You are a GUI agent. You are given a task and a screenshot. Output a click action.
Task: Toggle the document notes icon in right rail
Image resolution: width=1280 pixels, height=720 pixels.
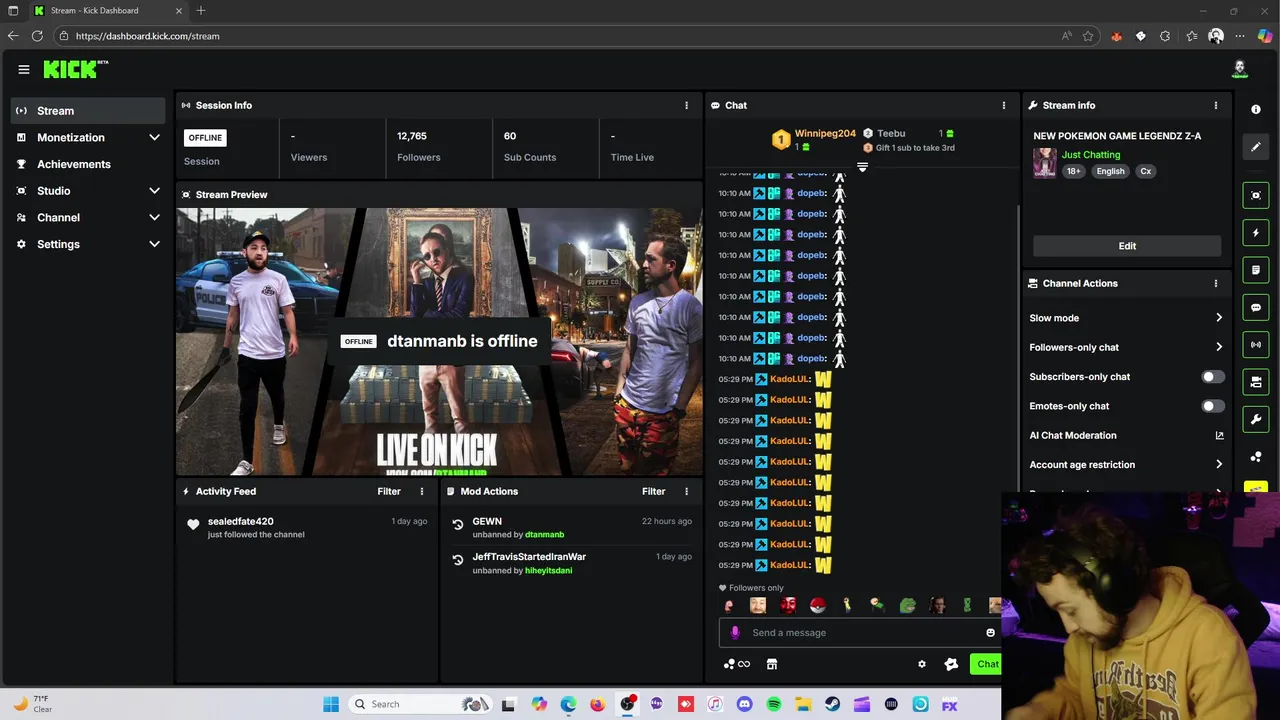pos(1256,270)
